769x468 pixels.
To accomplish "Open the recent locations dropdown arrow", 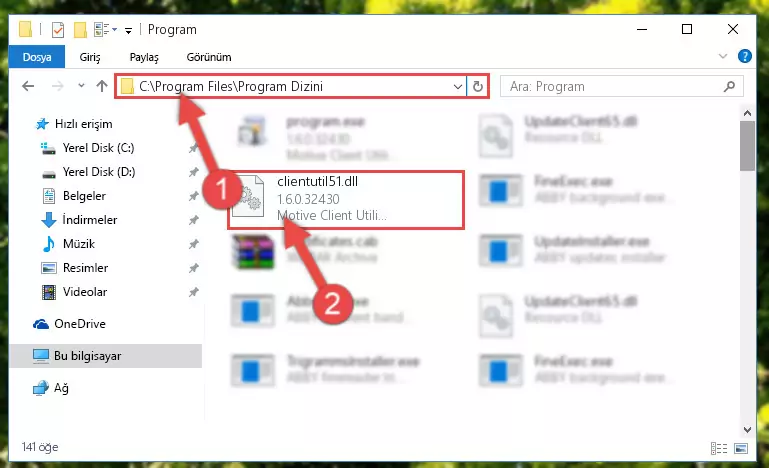I will tap(81, 86).
